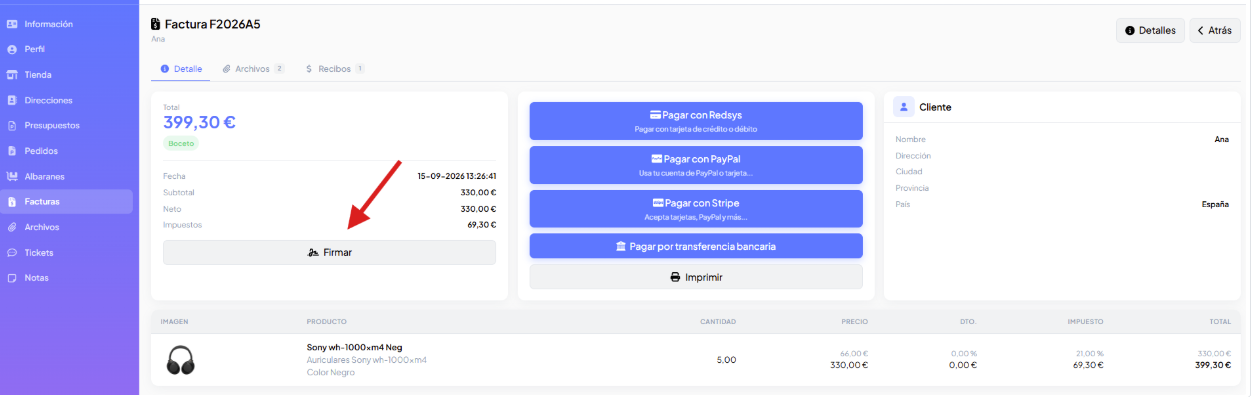Click the Impuestos value 69,30 €
Image resolution: width=1253 pixels, height=397 pixels.
pyautogui.click(x=482, y=225)
